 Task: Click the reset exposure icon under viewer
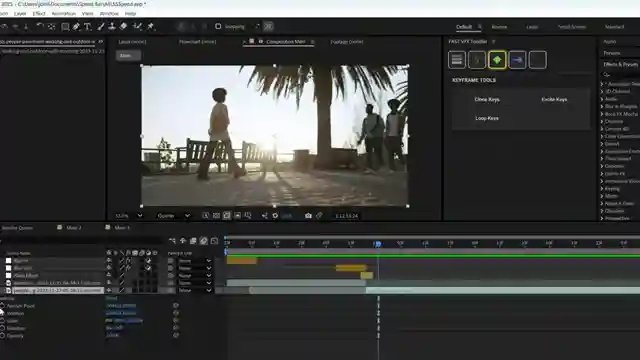275,216
